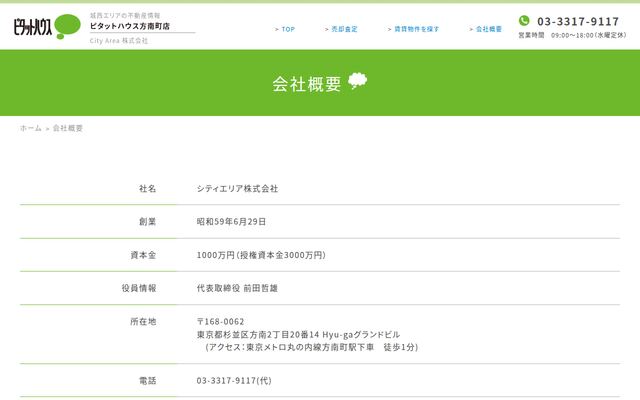Click the green phone icon
Screen dimensions: 640x400
pyautogui.click(x=524, y=20)
